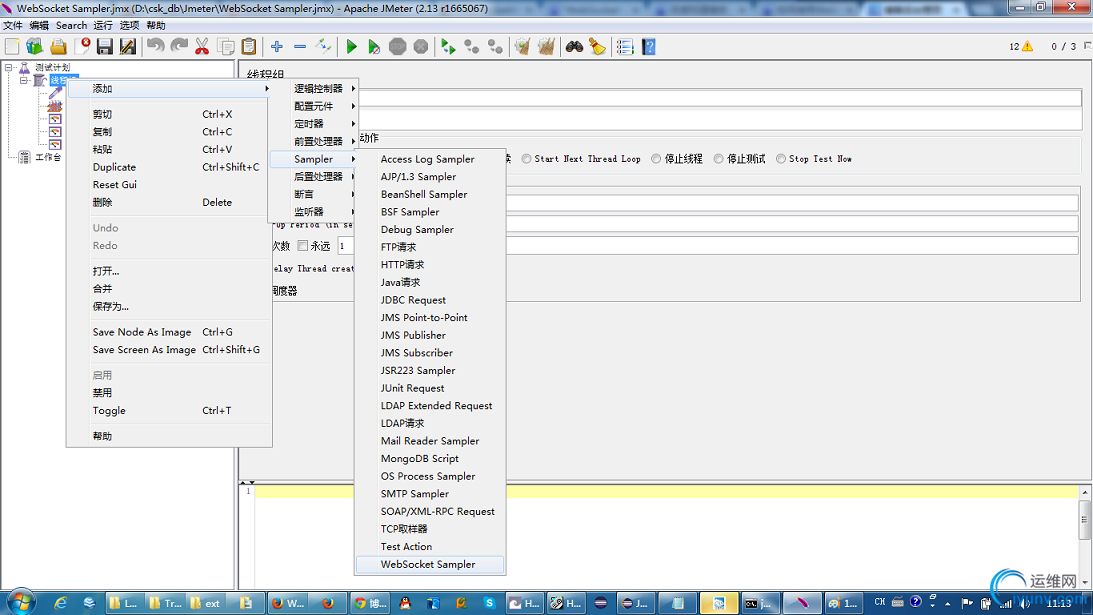Click the Copy toolbar icon
This screenshot has width=1093, height=615.
pyautogui.click(x=226, y=47)
